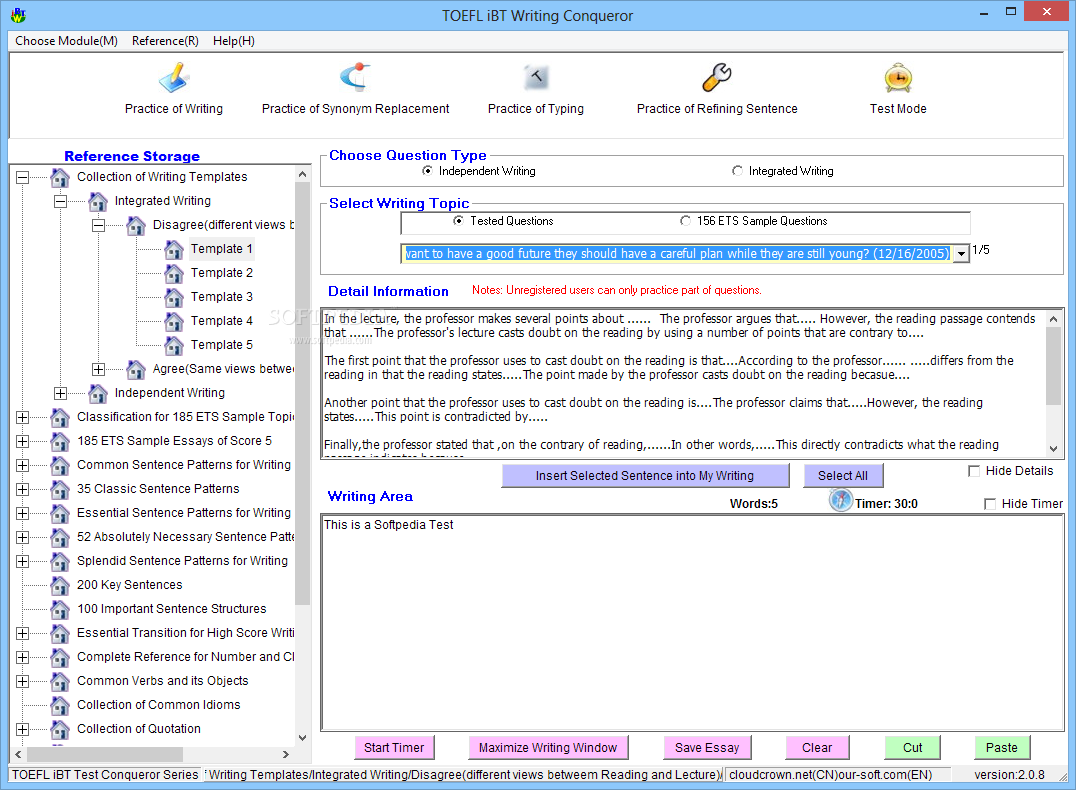The image size is (1076, 790).
Task: Click the Start Timer button
Action: pyautogui.click(x=394, y=747)
